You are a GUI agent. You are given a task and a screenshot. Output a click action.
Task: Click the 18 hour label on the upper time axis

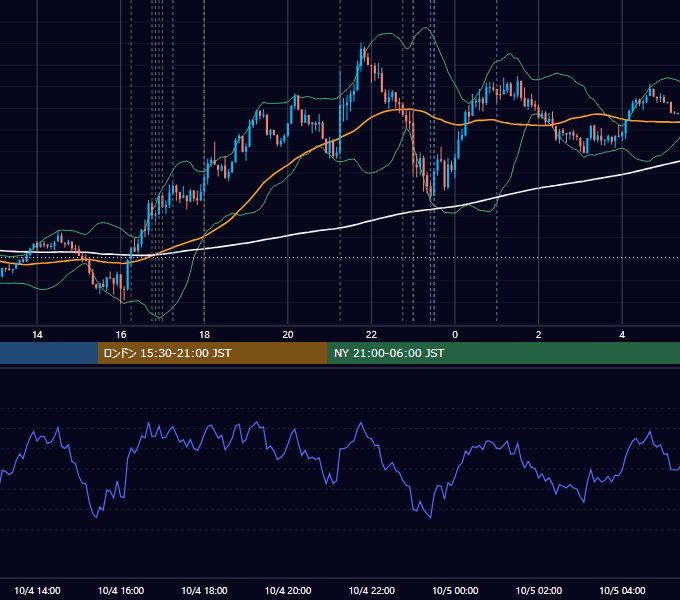(204, 335)
